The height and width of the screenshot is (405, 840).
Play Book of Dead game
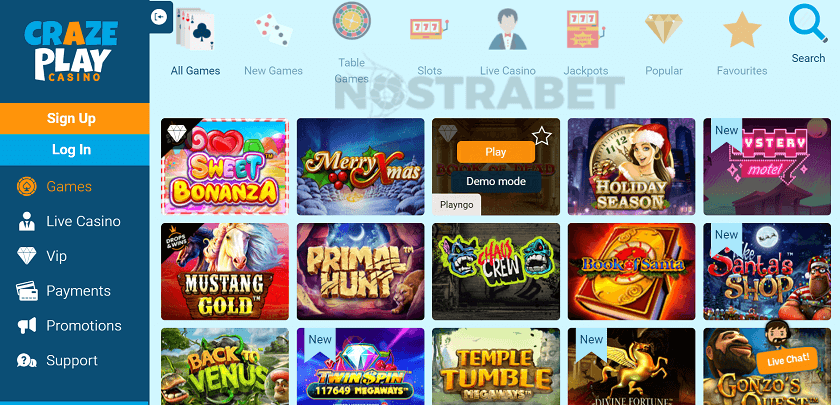point(496,152)
